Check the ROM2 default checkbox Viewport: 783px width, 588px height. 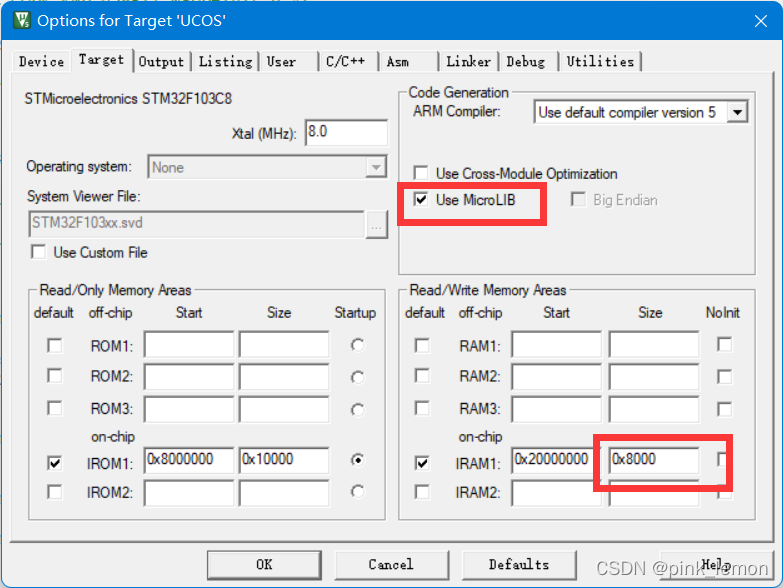click(x=54, y=375)
